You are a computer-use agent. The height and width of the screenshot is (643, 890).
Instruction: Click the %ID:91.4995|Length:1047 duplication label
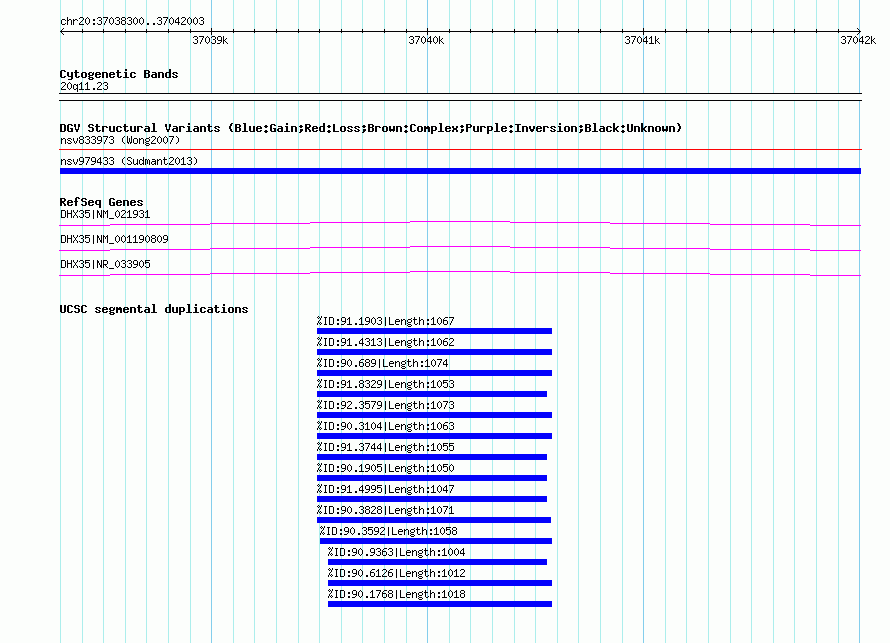[x=385, y=489]
